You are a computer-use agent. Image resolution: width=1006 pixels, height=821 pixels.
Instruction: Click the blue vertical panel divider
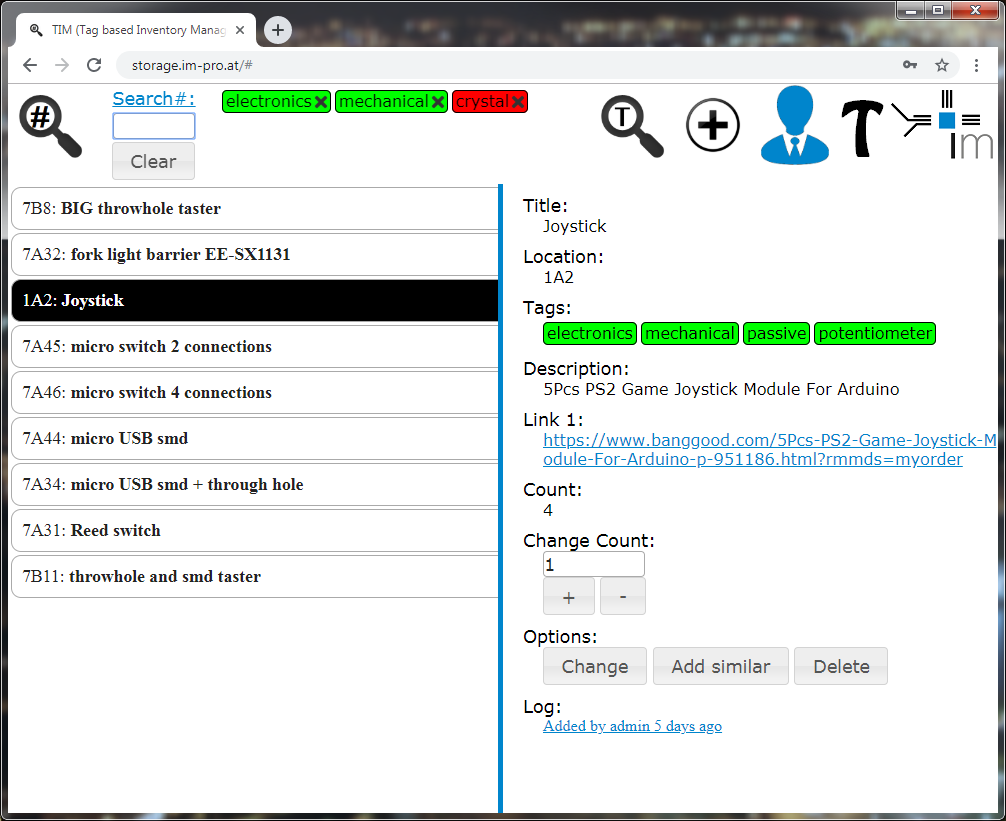500,499
